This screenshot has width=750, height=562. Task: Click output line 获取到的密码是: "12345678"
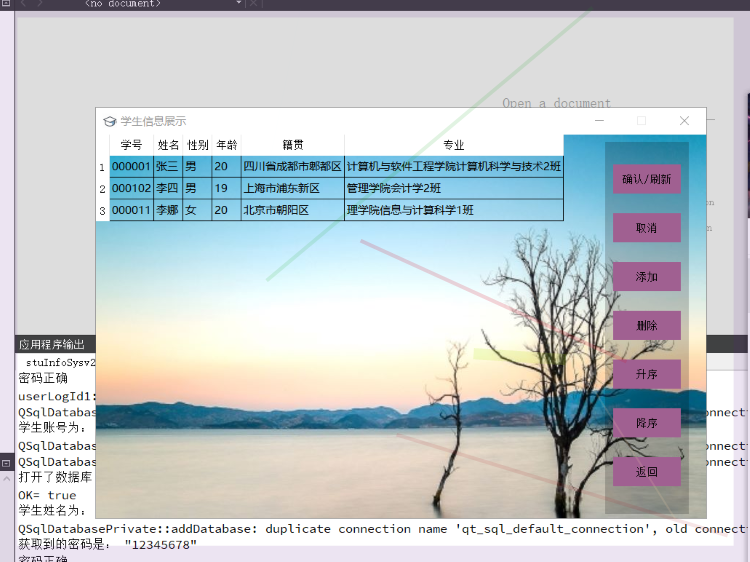pos(108,545)
